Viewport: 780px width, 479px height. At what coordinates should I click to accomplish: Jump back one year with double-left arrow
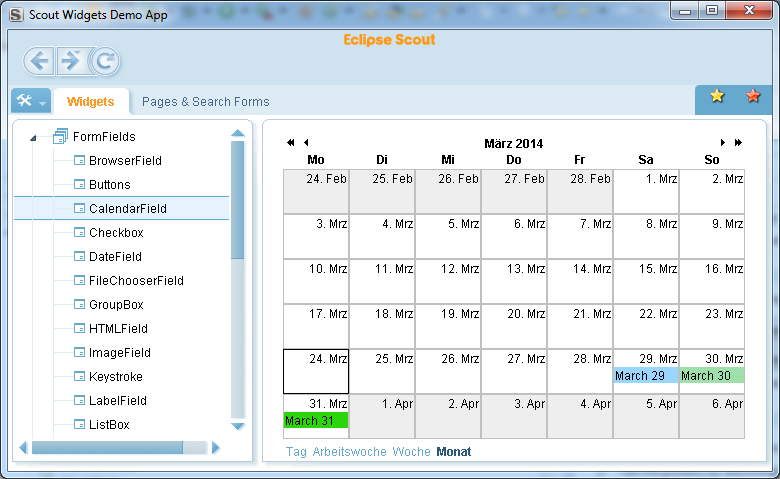291,143
